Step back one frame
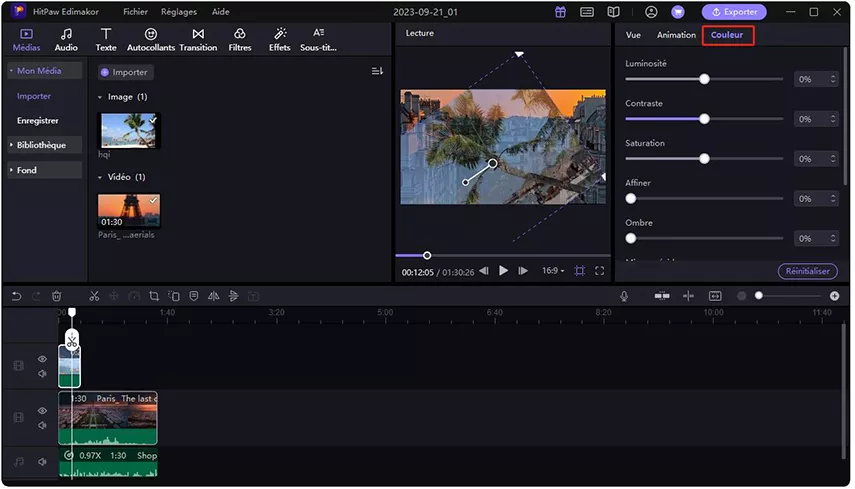Image resolution: width=855 pixels, height=489 pixels. coord(484,271)
